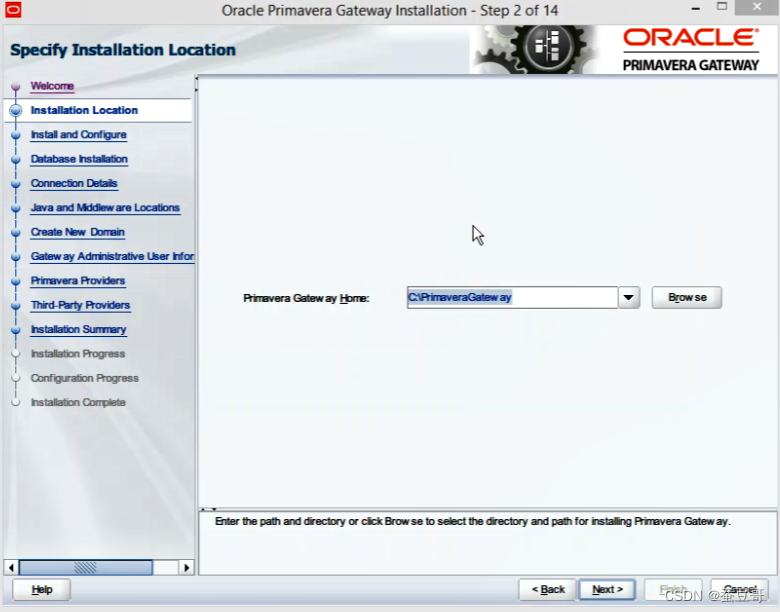Click the Installation Location step bullet icon
Screen dimensions: 780x612
click(x=16, y=110)
